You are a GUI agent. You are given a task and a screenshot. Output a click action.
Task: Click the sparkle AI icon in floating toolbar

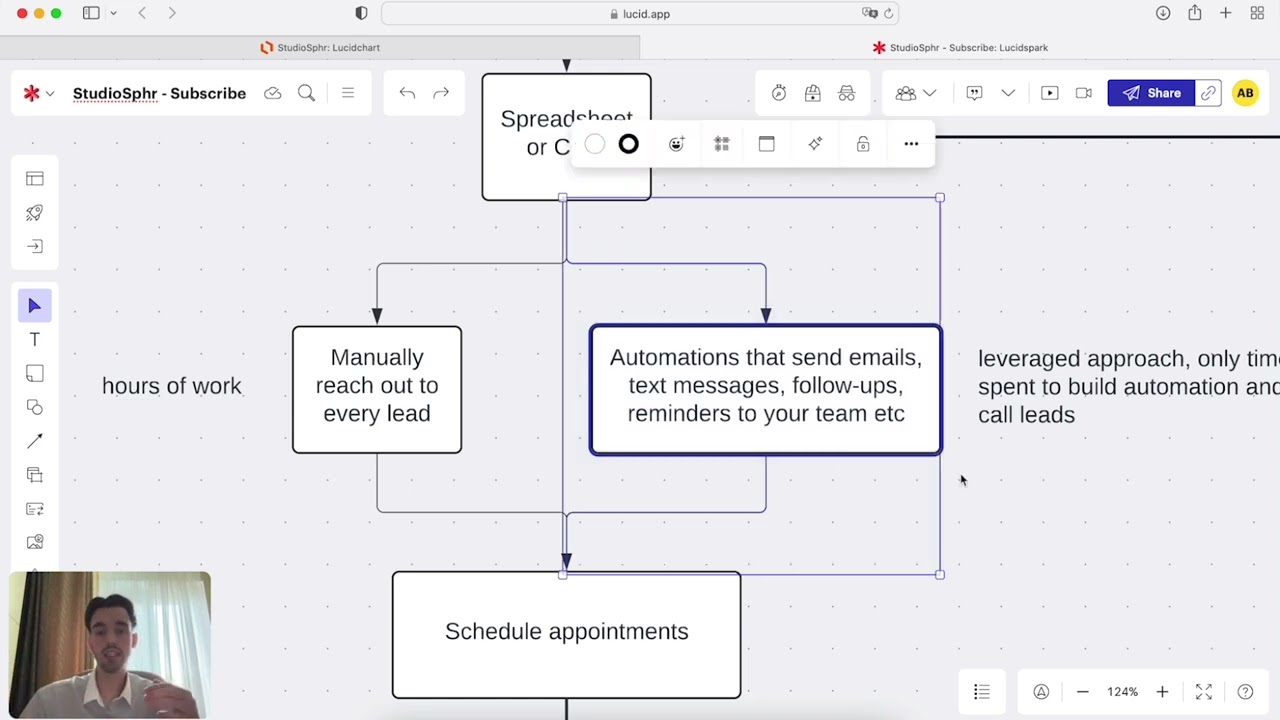pyautogui.click(x=815, y=144)
